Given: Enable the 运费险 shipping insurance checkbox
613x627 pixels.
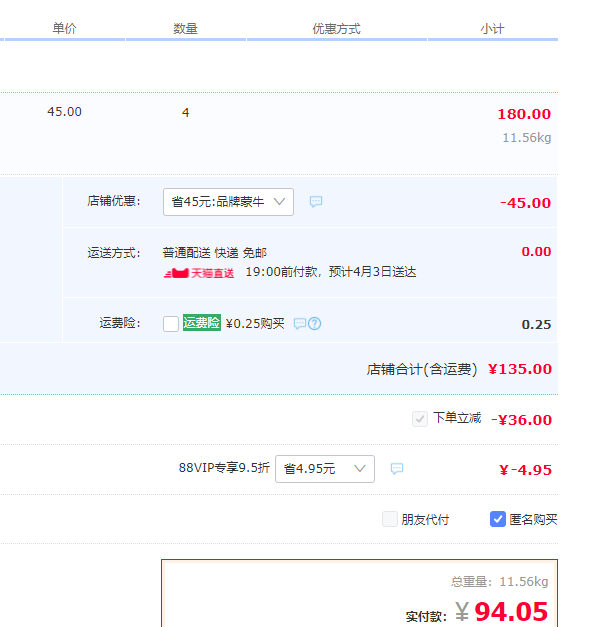Looking at the screenshot, I should 171,324.
